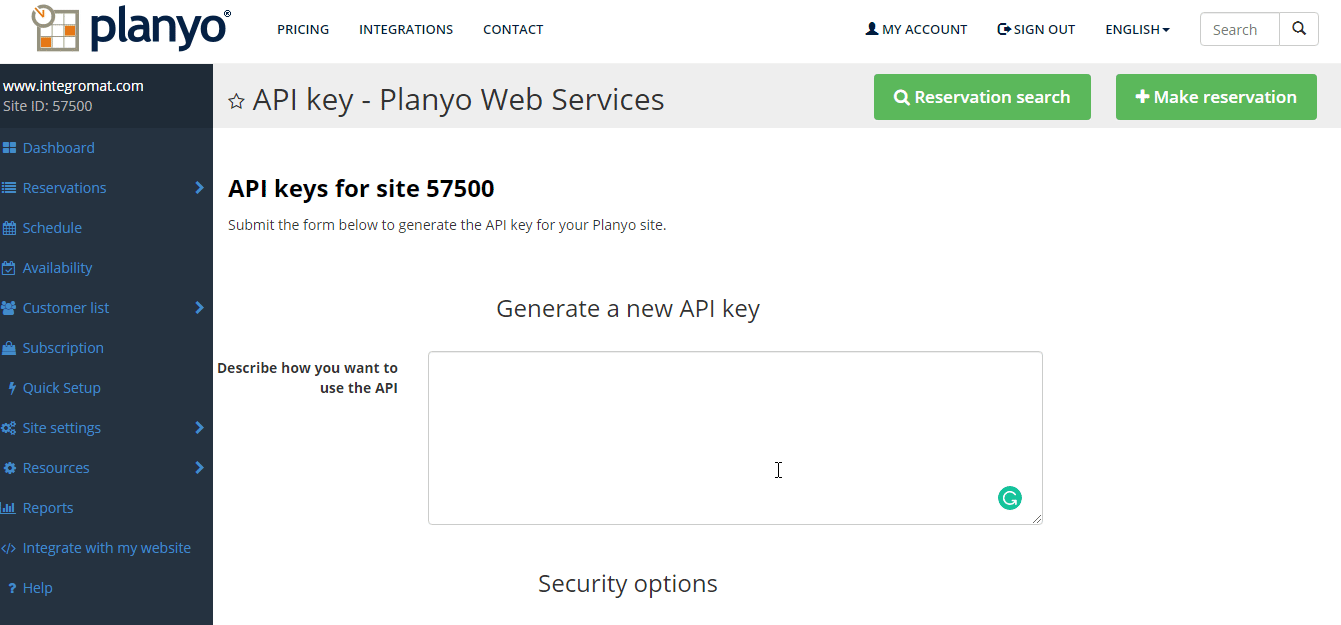Click the green Grammarly icon in textarea

pyautogui.click(x=1010, y=498)
